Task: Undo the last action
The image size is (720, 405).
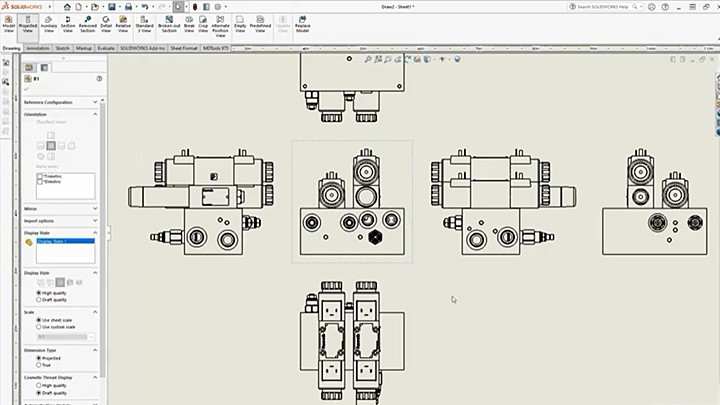Action: point(145,7)
